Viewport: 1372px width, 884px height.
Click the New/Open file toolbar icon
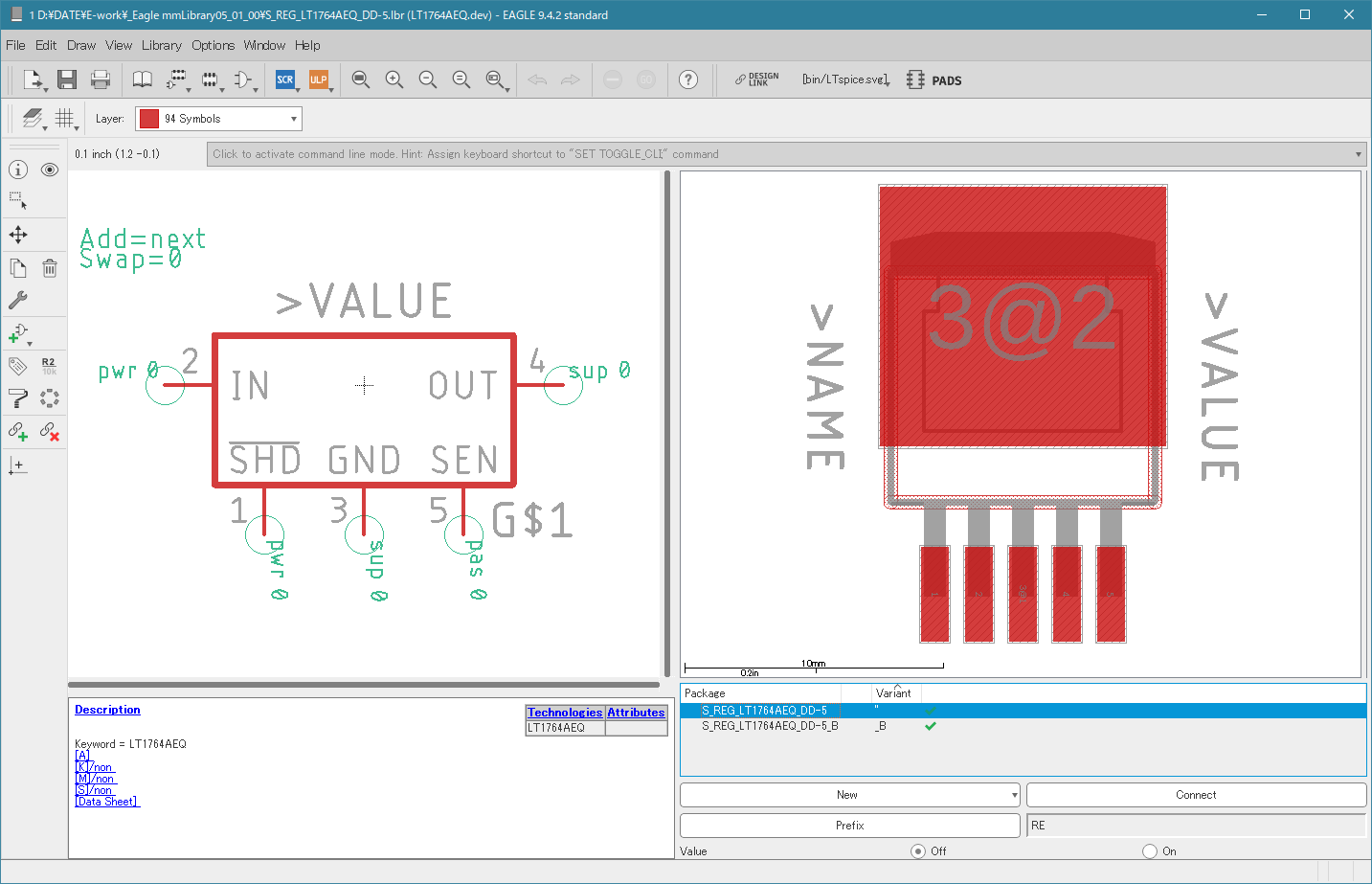coord(34,79)
